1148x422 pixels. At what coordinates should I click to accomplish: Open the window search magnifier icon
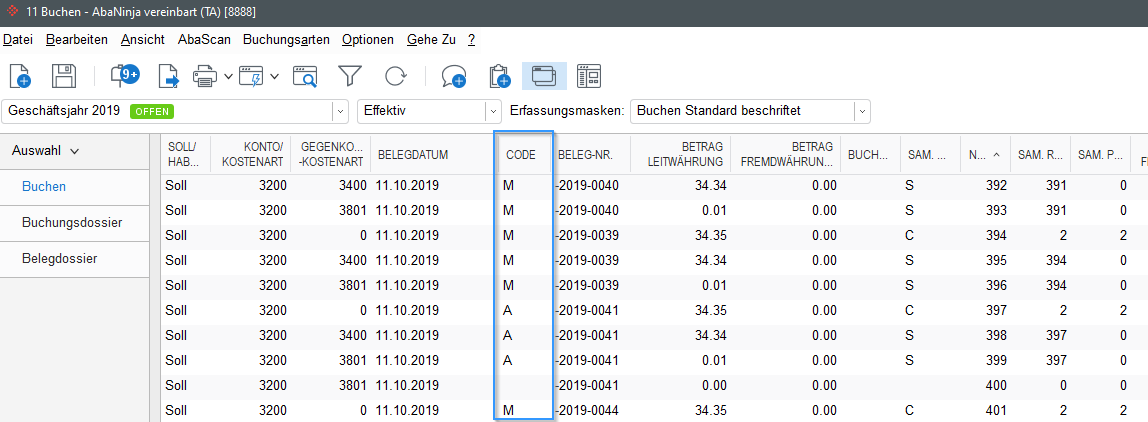(305, 75)
